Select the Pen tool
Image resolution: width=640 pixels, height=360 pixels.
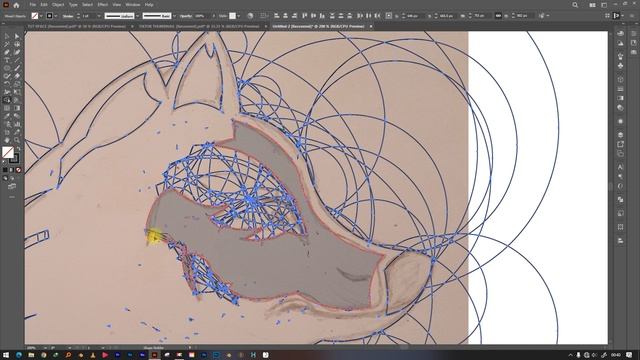(x=7, y=52)
